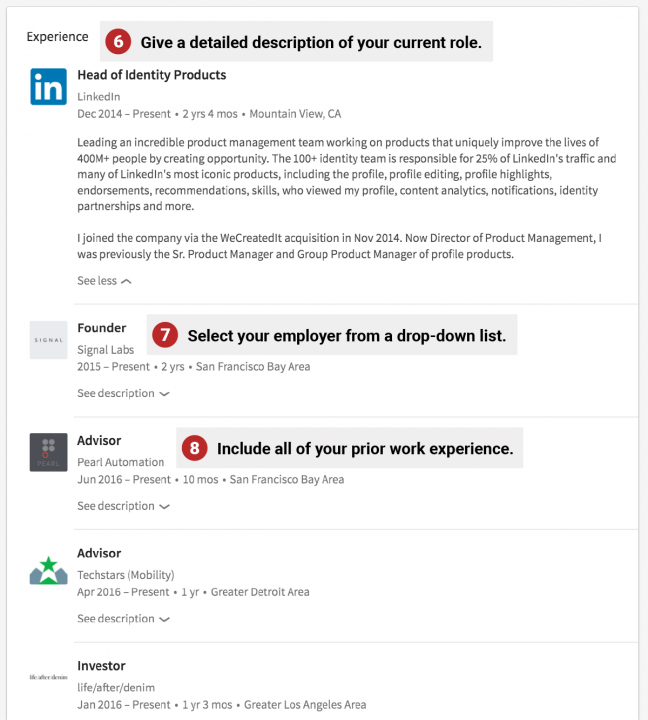Image resolution: width=648 pixels, height=720 pixels.
Task: Expand Signal Labs See description
Action: (x=123, y=393)
